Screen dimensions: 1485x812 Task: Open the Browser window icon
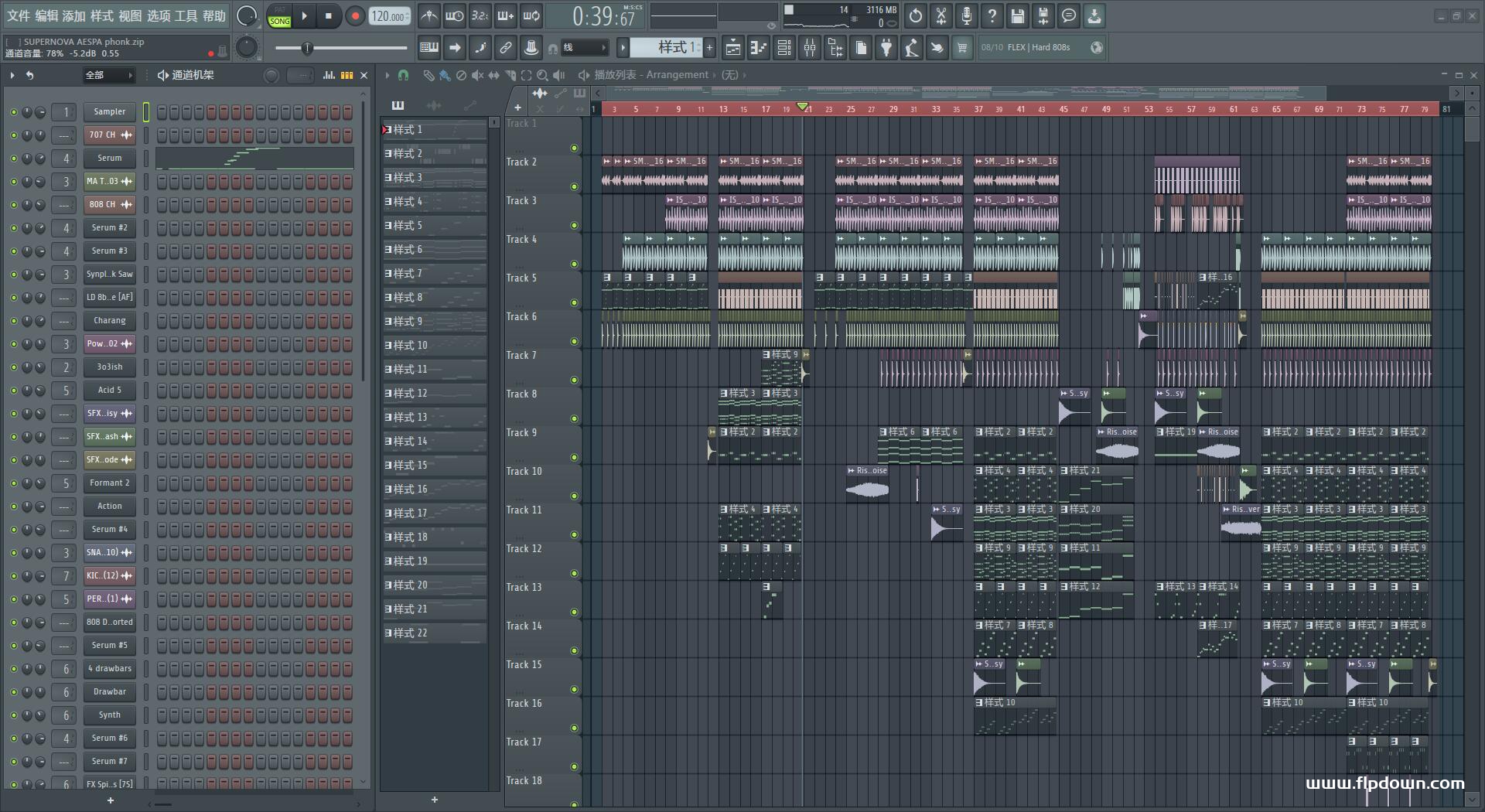835,48
